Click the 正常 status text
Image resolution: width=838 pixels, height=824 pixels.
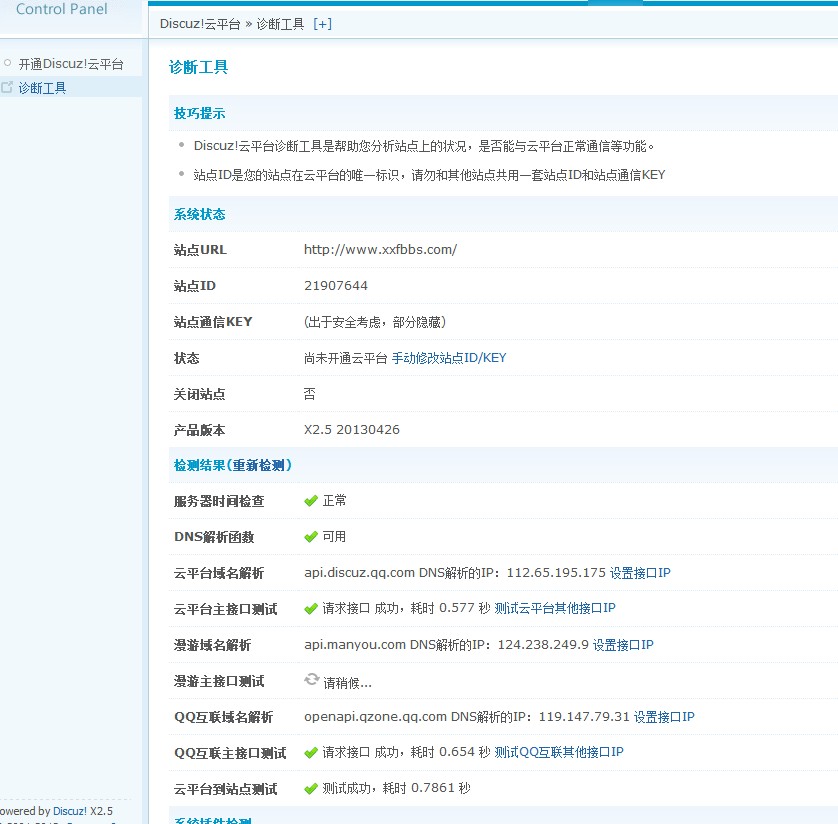click(x=335, y=501)
